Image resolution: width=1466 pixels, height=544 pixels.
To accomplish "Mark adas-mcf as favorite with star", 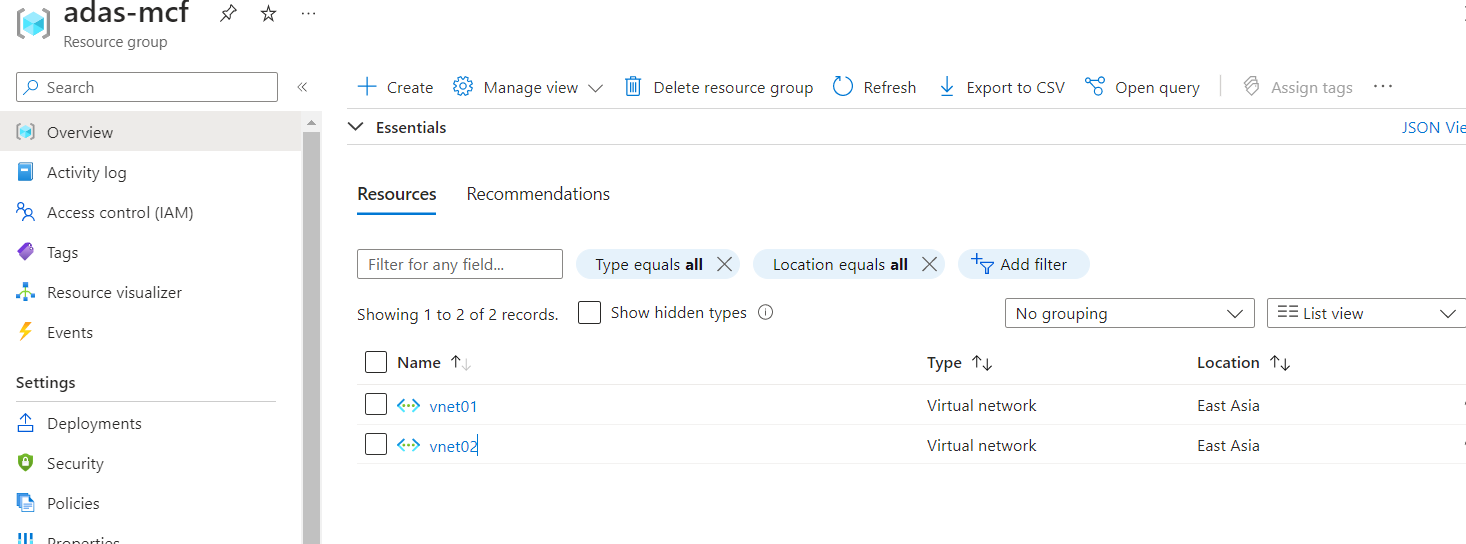I will [268, 14].
